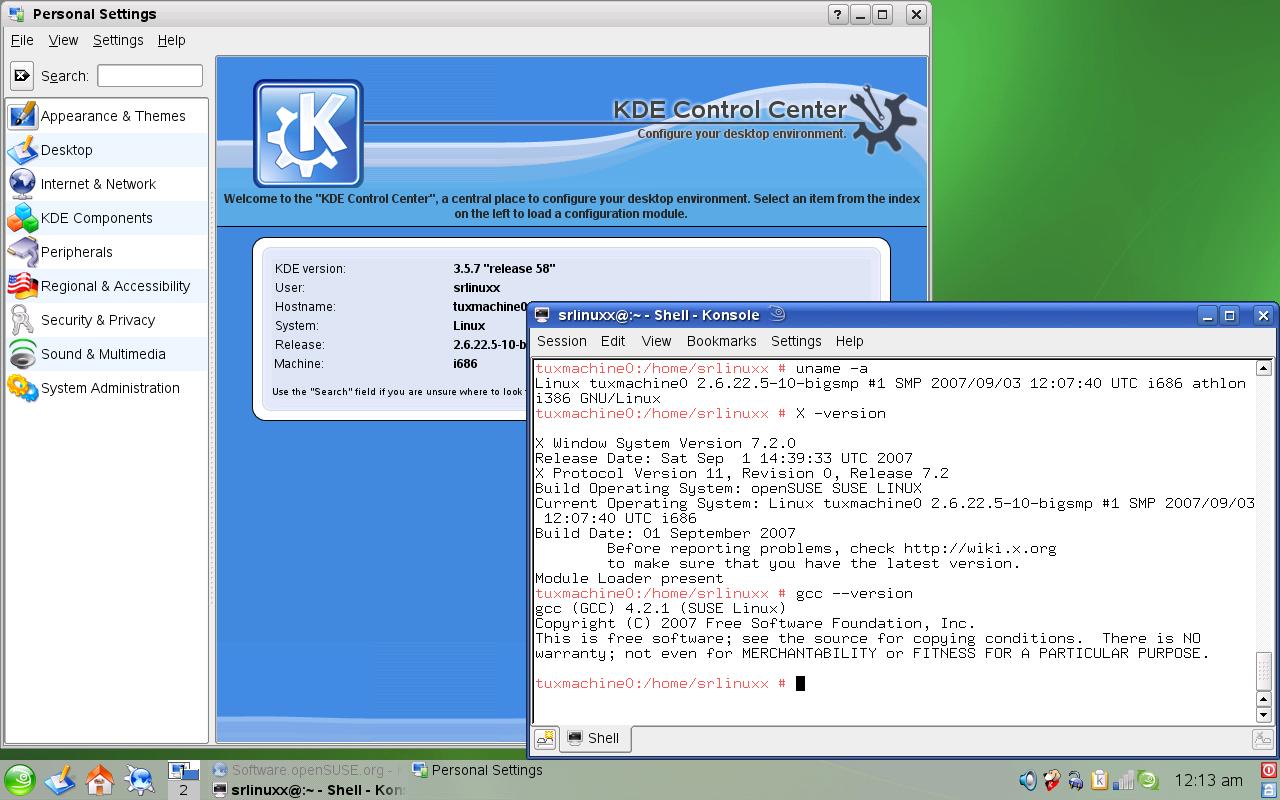Click the Search input field
This screenshot has height=800, width=1280.
coord(150,75)
